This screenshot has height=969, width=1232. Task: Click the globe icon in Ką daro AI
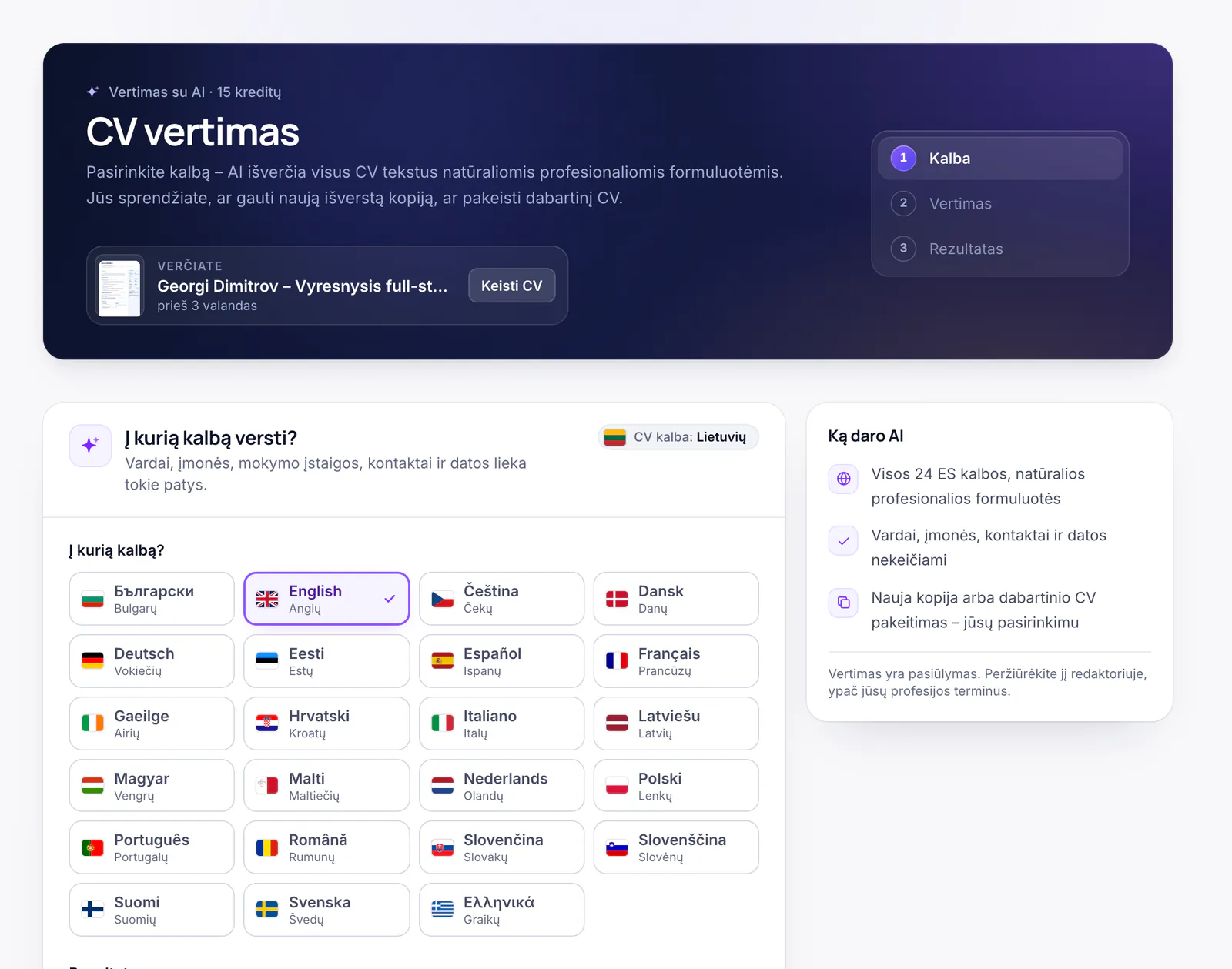(x=843, y=479)
